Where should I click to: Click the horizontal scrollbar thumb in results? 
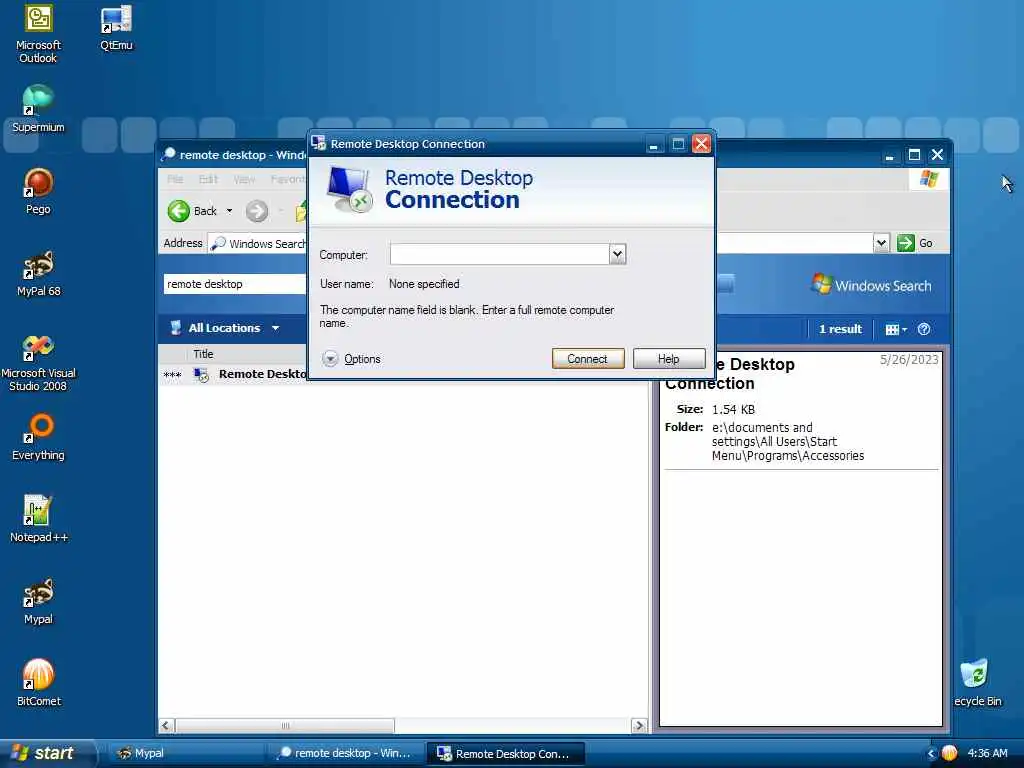(285, 726)
